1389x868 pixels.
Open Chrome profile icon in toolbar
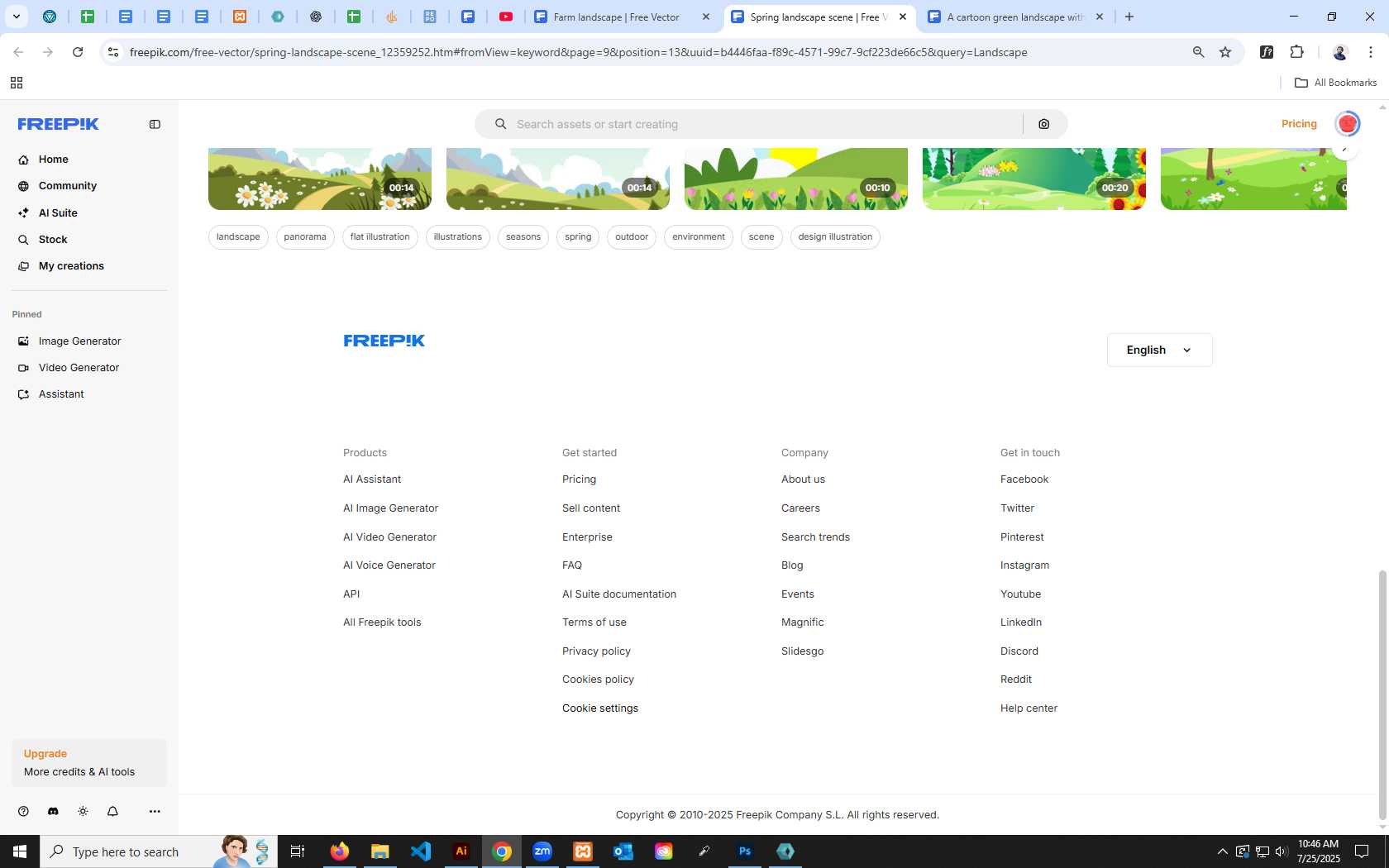coord(1340,52)
